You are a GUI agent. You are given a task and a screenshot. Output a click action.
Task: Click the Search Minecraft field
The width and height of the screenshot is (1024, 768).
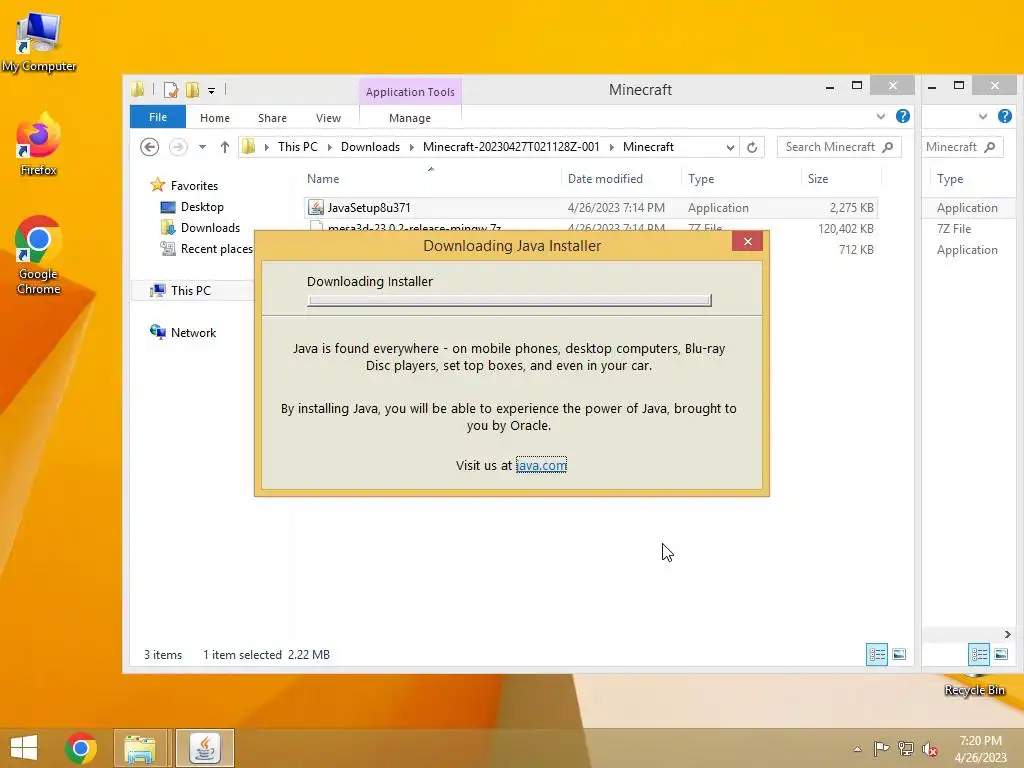click(839, 147)
